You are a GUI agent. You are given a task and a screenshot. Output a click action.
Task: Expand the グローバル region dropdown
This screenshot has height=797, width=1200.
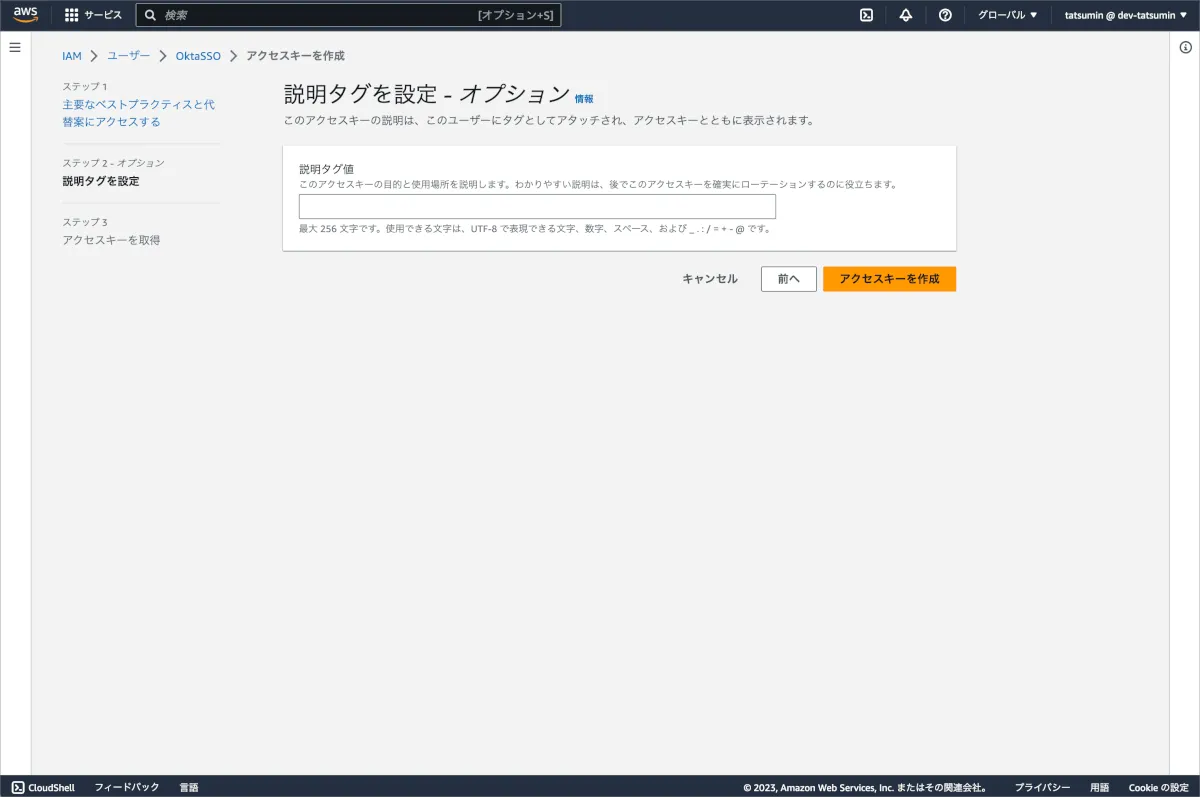(x=1007, y=15)
